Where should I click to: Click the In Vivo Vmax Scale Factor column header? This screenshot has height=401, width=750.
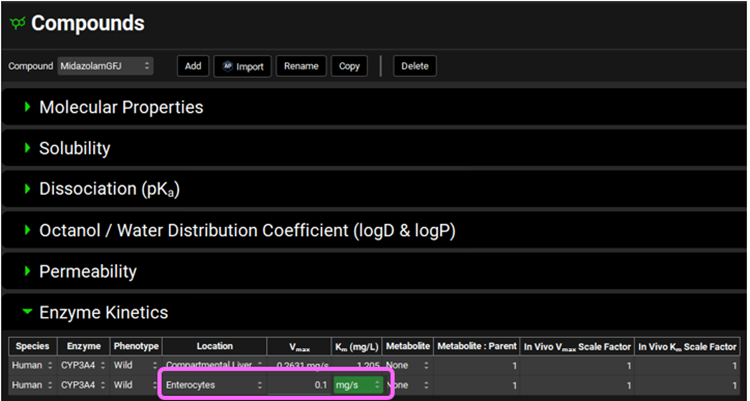click(577, 346)
